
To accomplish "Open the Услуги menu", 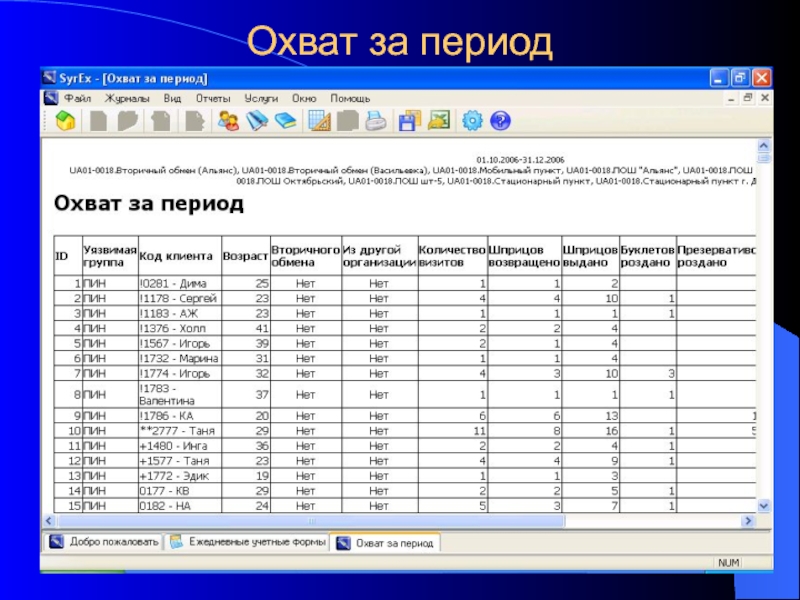I will [261, 99].
